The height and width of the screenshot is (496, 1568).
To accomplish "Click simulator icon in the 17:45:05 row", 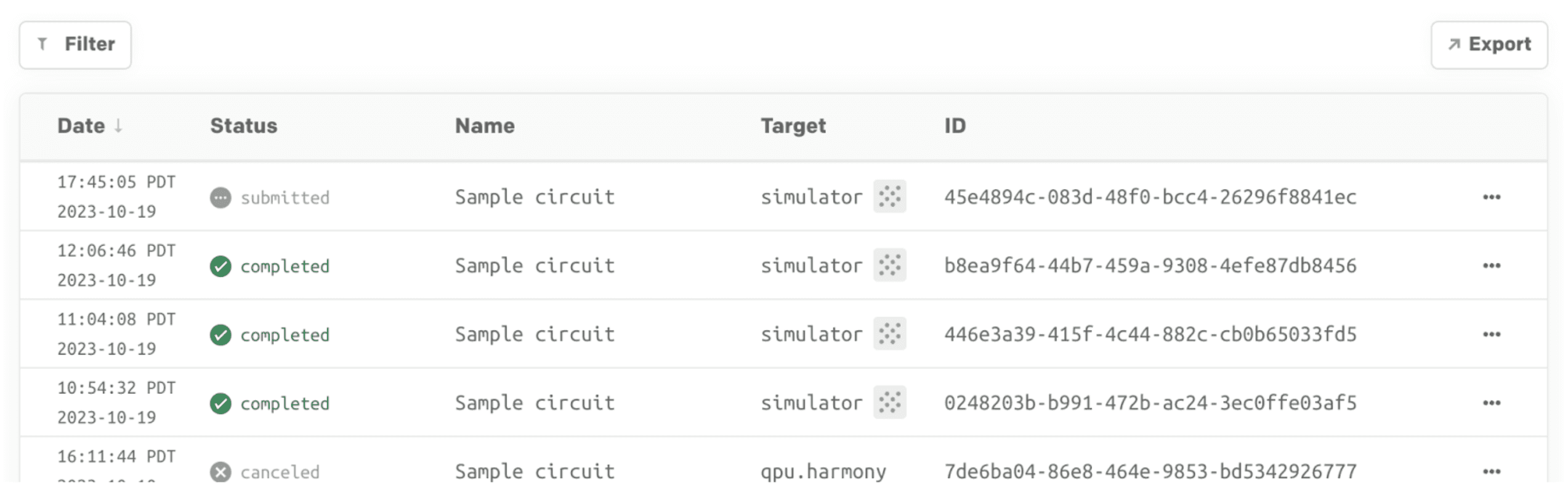I will (889, 197).
